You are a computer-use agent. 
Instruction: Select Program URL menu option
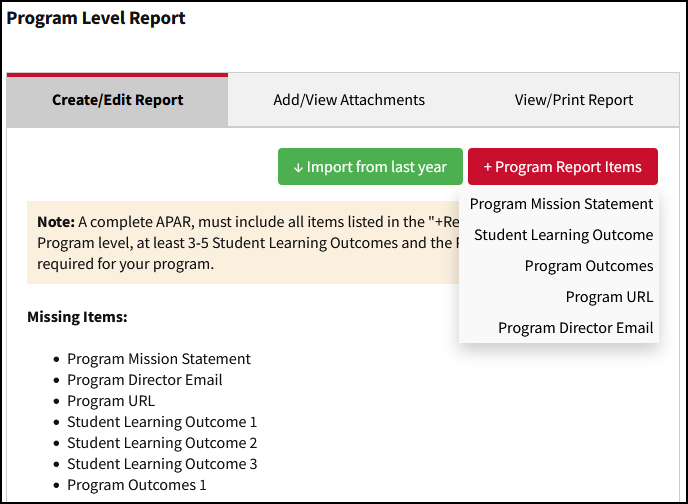[x=609, y=297]
